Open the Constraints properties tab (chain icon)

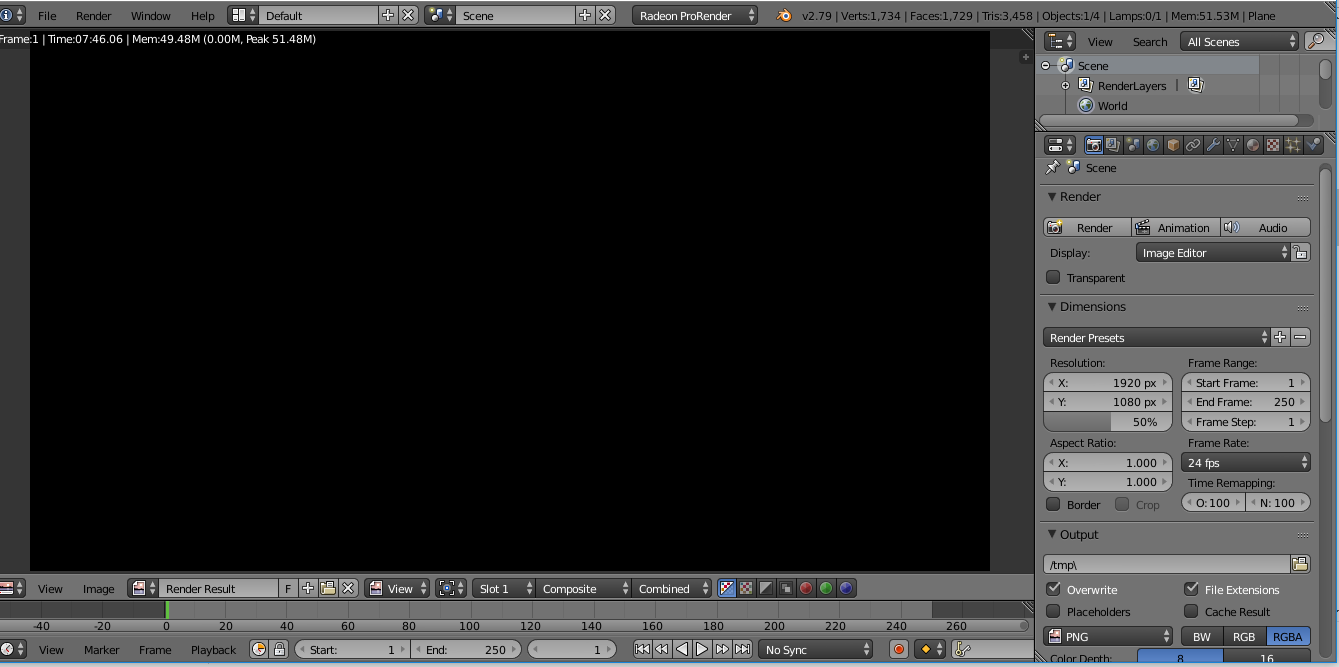tap(1193, 145)
